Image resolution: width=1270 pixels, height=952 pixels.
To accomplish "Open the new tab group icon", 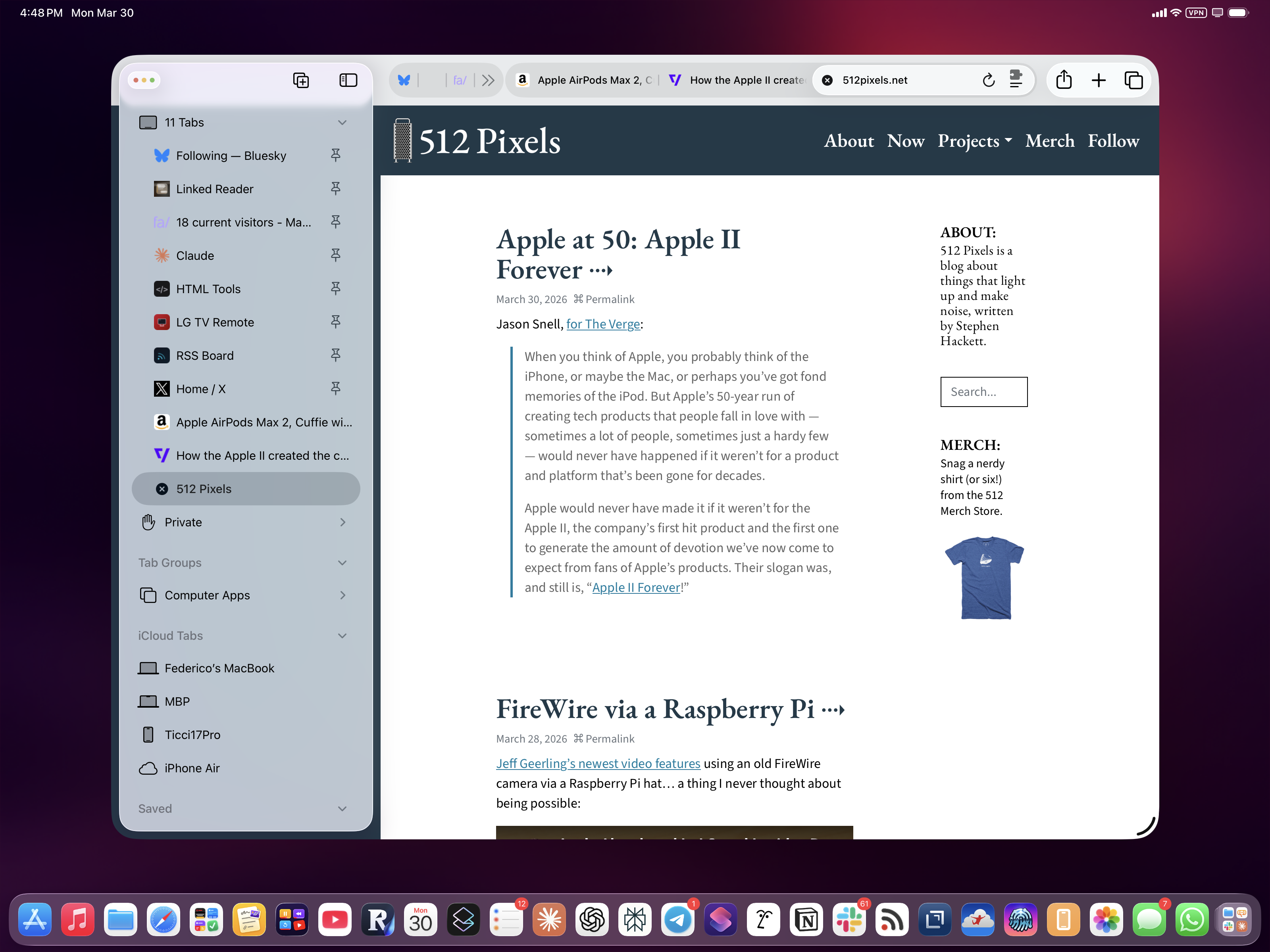I will pyautogui.click(x=301, y=81).
